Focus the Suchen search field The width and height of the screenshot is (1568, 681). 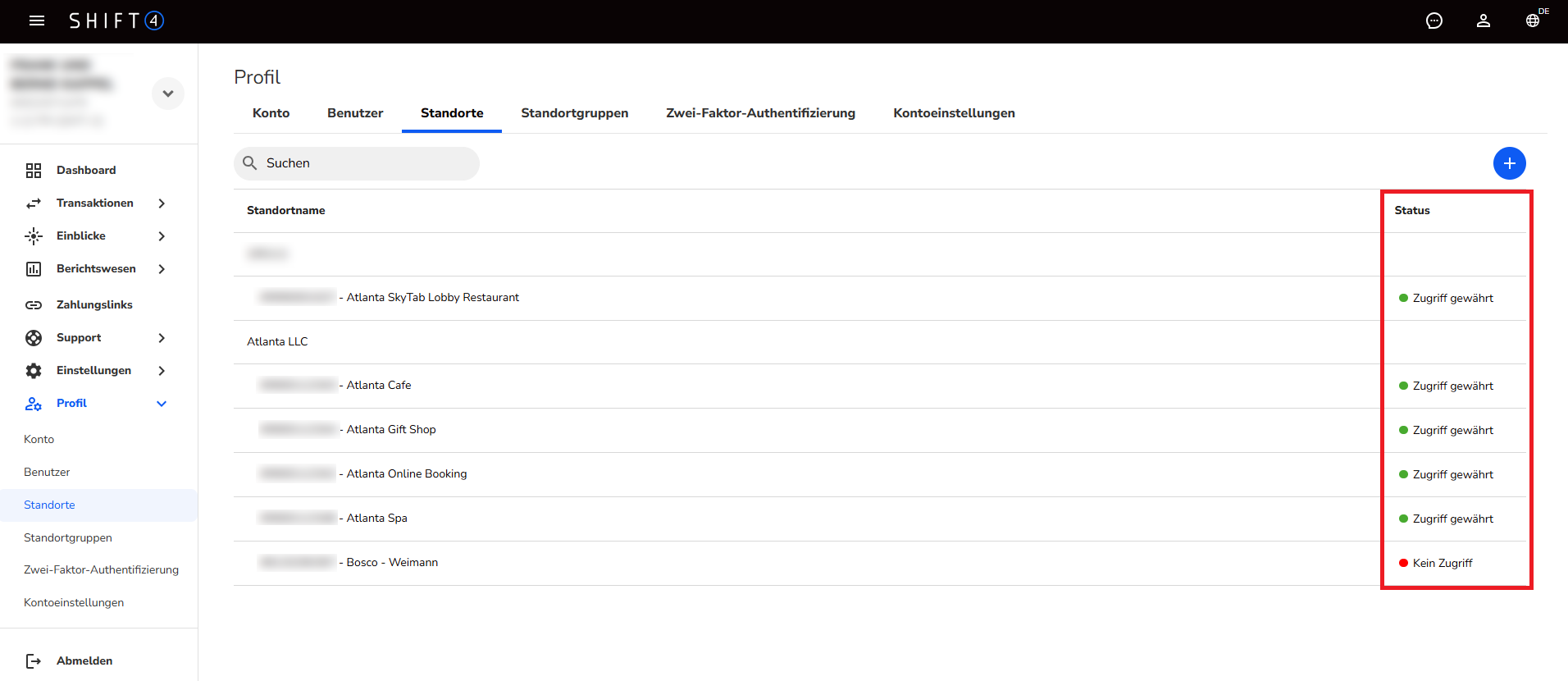[x=357, y=163]
